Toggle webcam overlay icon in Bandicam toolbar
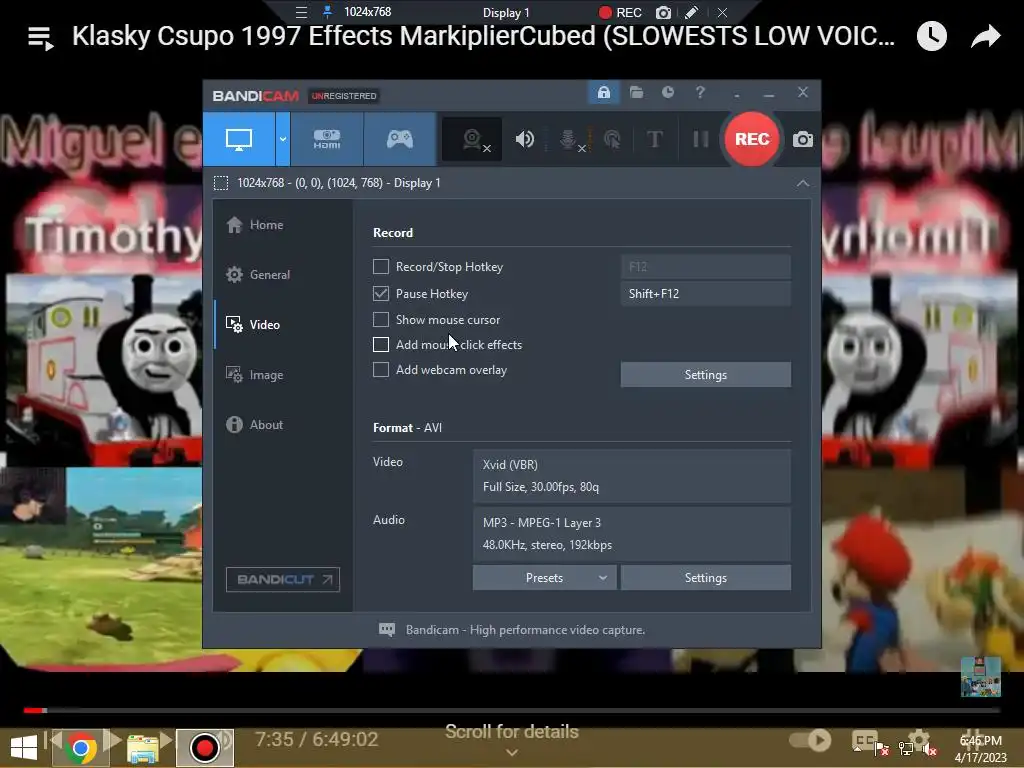 [473, 139]
